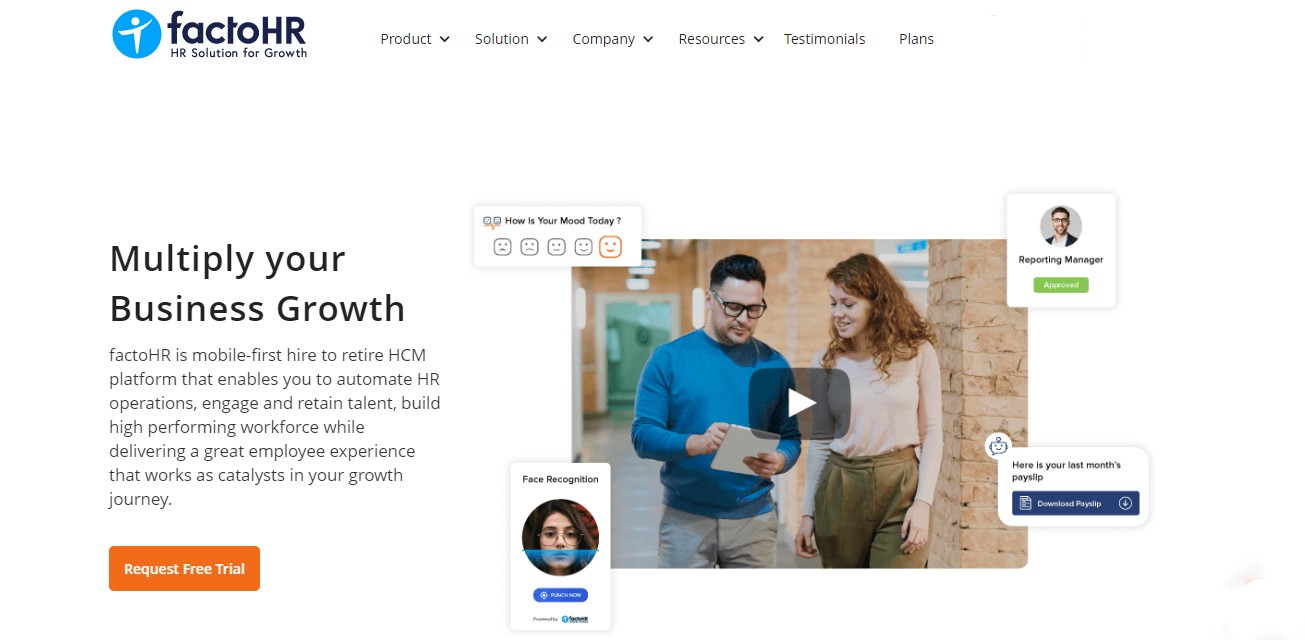This screenshot has width=1305, height=640.
Task: Click the chat bubbles icon beside mood question
Action: point(491,221)
